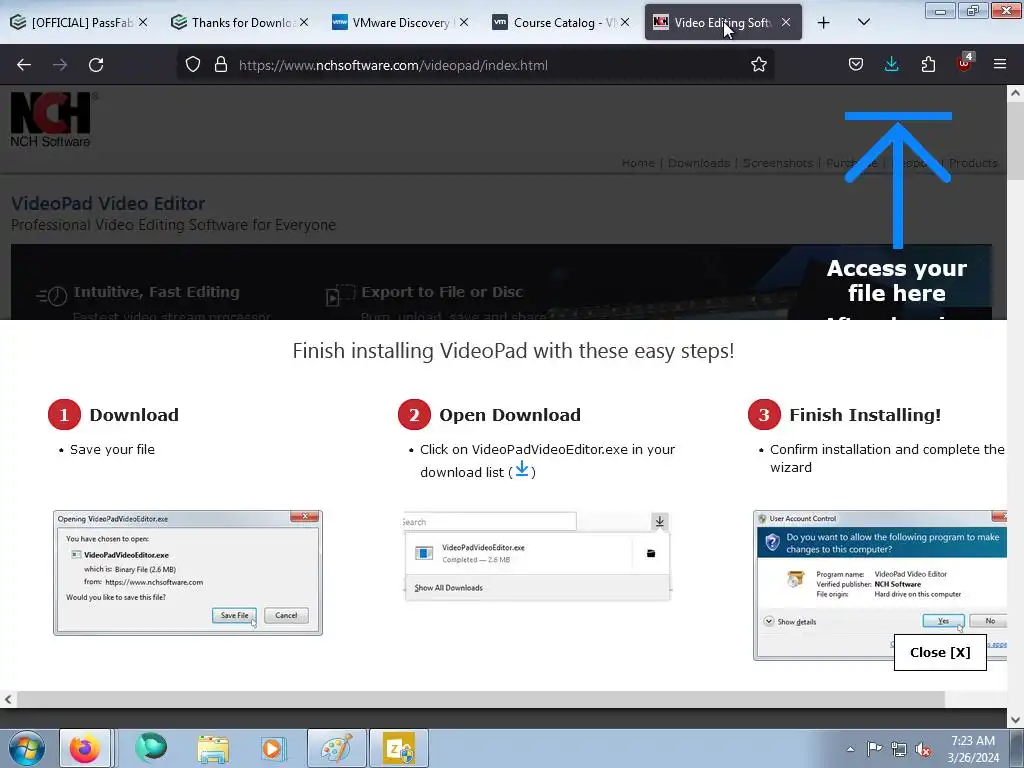The height and width of the screenshot is (768, 1024).
Task: Open the uBlock extension icon with badge
Action: (965, 63)
